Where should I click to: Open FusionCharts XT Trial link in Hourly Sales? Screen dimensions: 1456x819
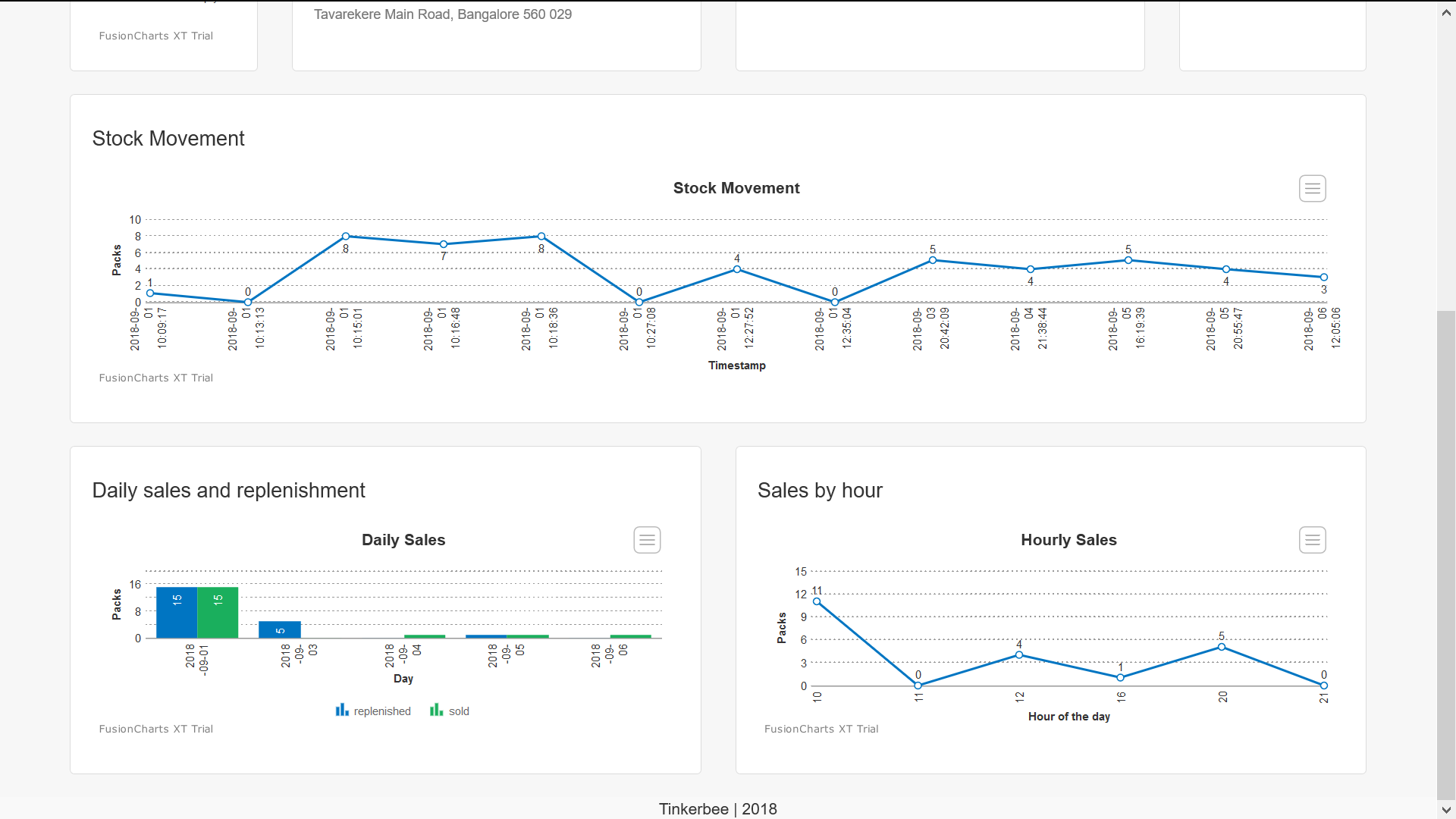tap(821, 729)
